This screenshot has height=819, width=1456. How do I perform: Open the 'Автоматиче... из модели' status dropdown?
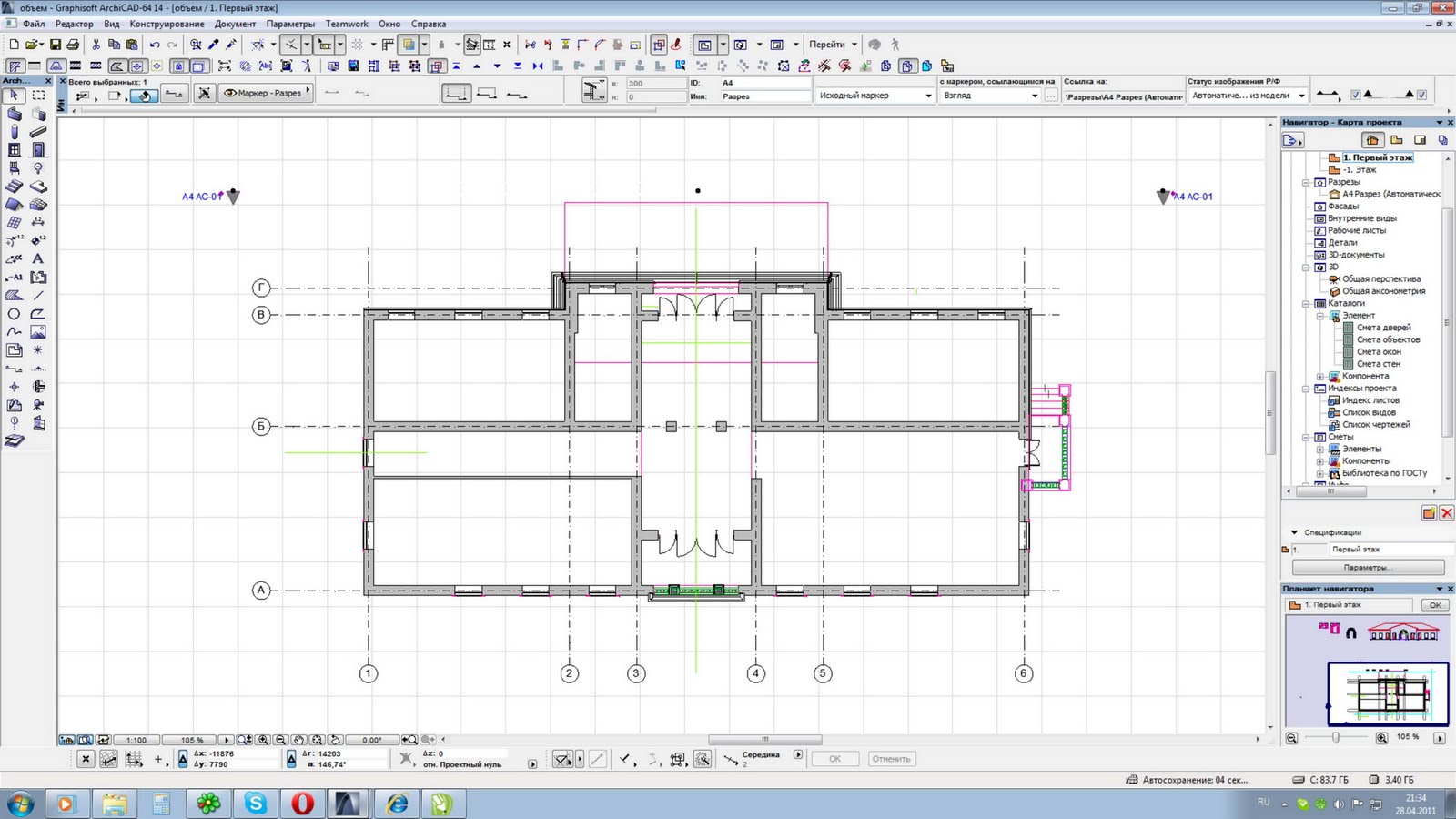pyautogui.click(x=1248, y=96)
